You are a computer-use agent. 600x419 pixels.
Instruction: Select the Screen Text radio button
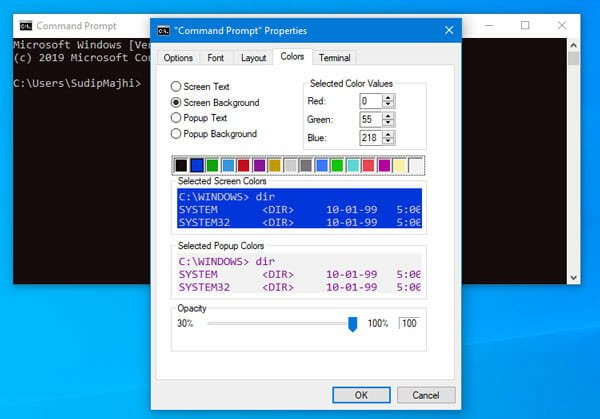177,87
